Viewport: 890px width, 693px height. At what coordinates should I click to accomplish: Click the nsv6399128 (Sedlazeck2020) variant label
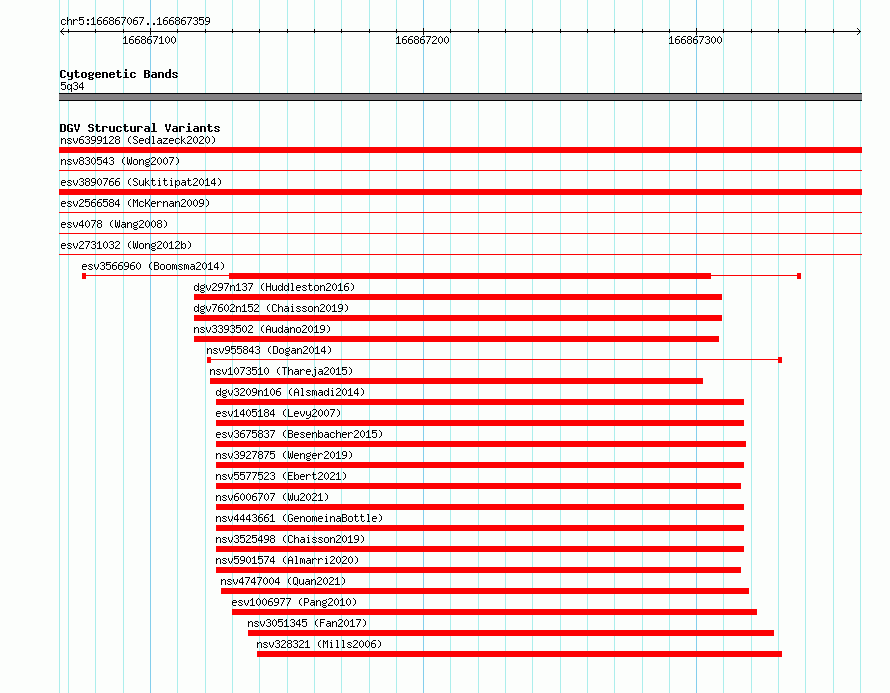coord(138,140)
